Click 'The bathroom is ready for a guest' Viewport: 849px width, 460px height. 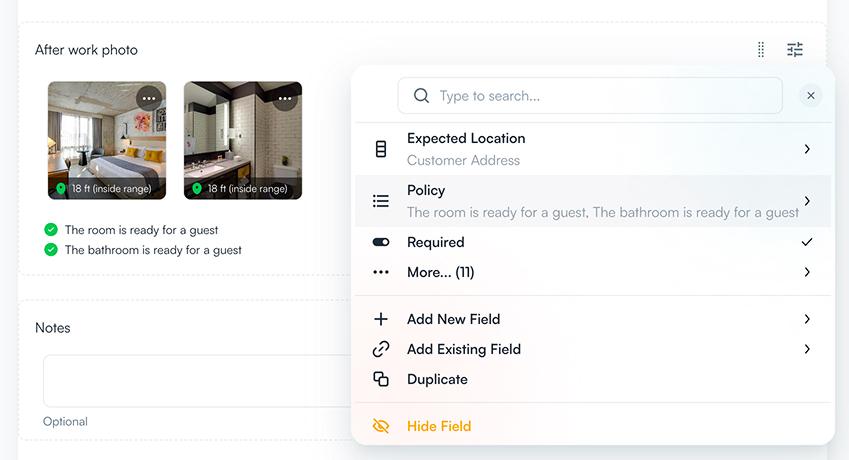153,250
